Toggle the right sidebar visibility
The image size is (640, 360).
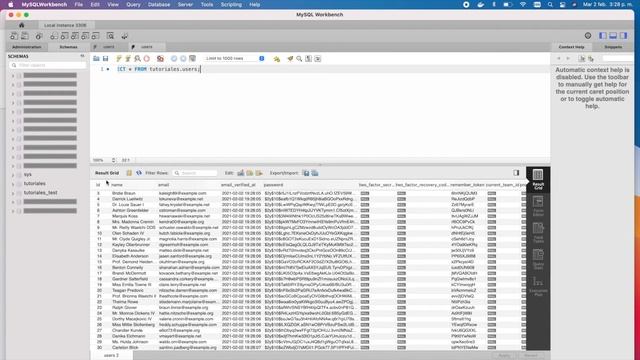[x=623, y=36]
